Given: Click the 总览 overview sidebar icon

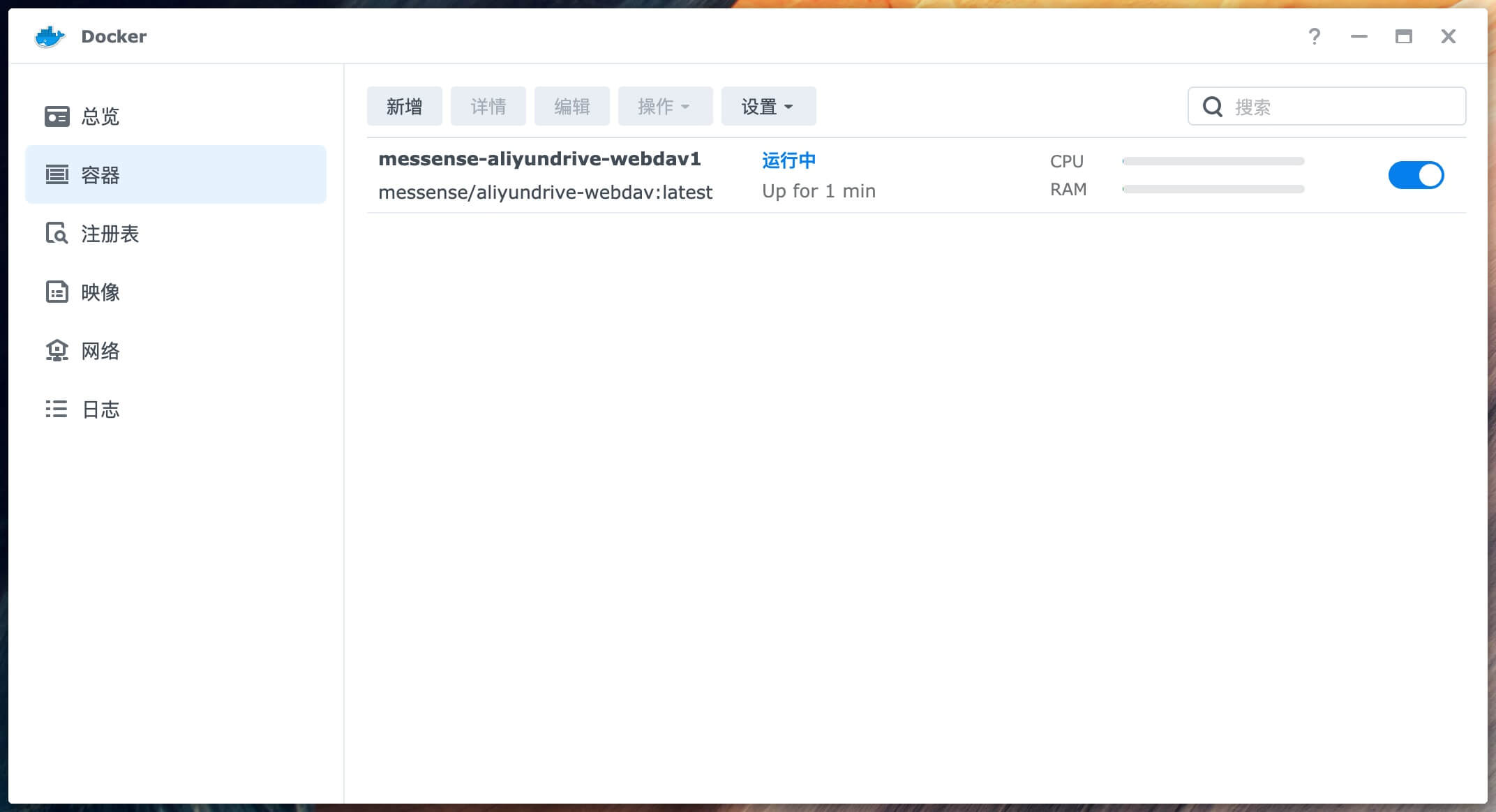Looking at the screenshot, I should pos(57,116).
